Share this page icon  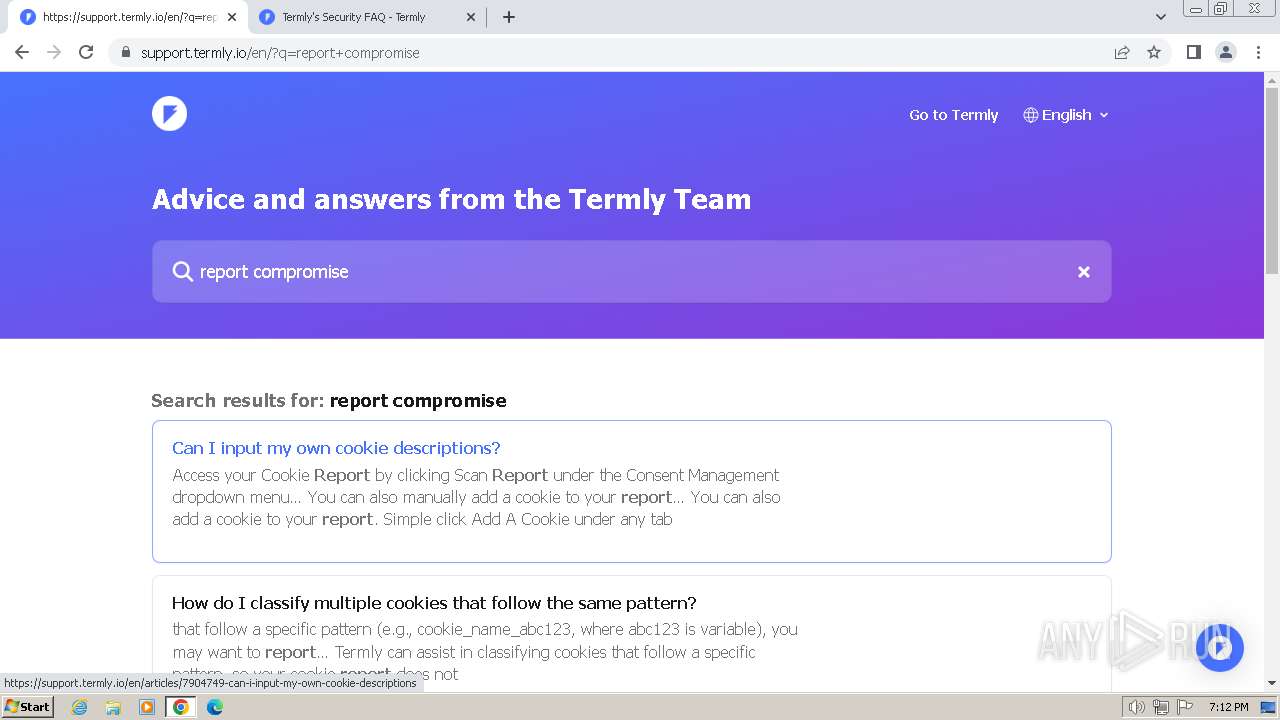point(1122,52)
